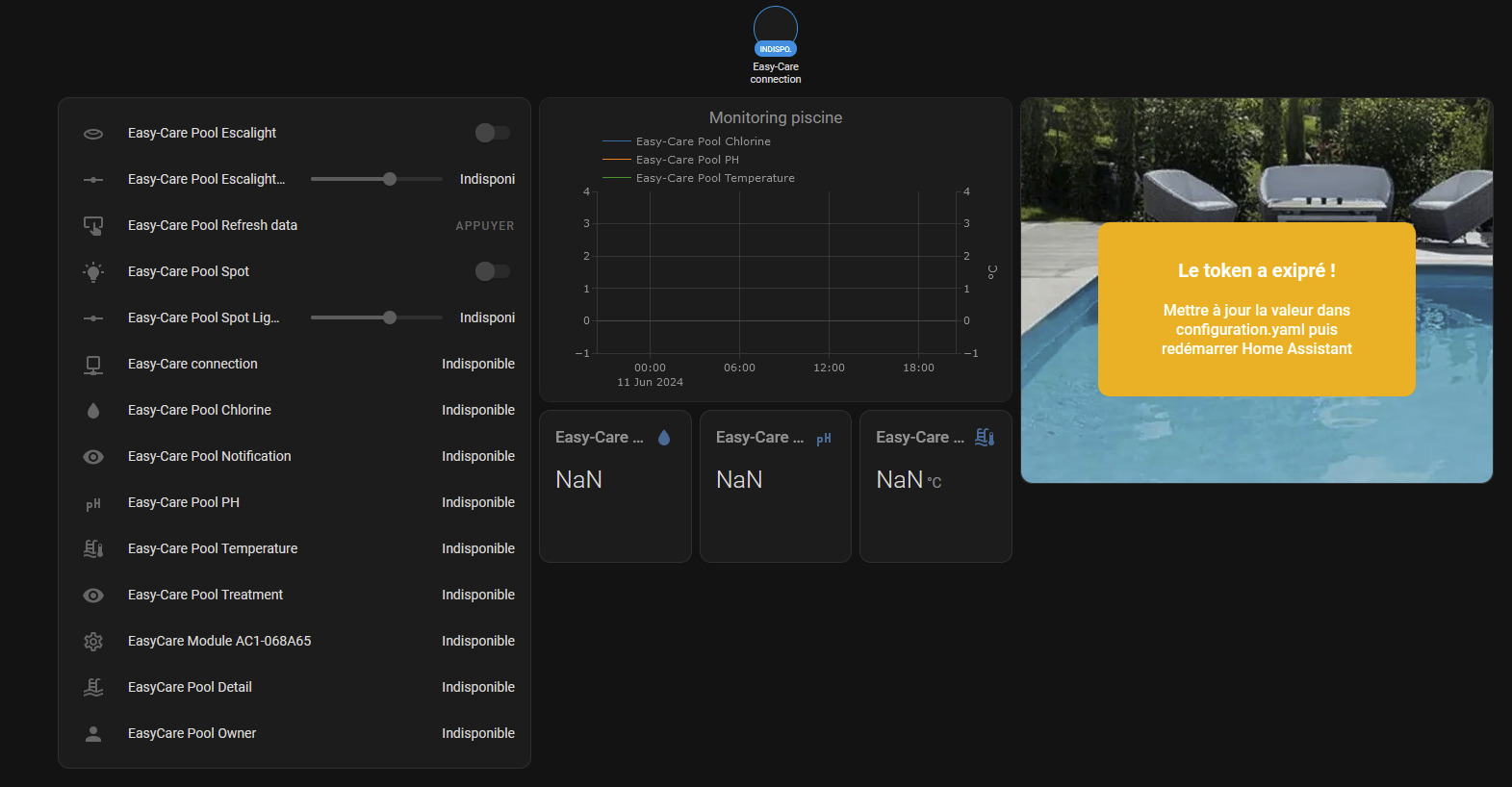The height and width of the screenshot is (787, 1512).
Task: Open the EasyCare Pool Owner row label
Action: (x=192, y=733)
